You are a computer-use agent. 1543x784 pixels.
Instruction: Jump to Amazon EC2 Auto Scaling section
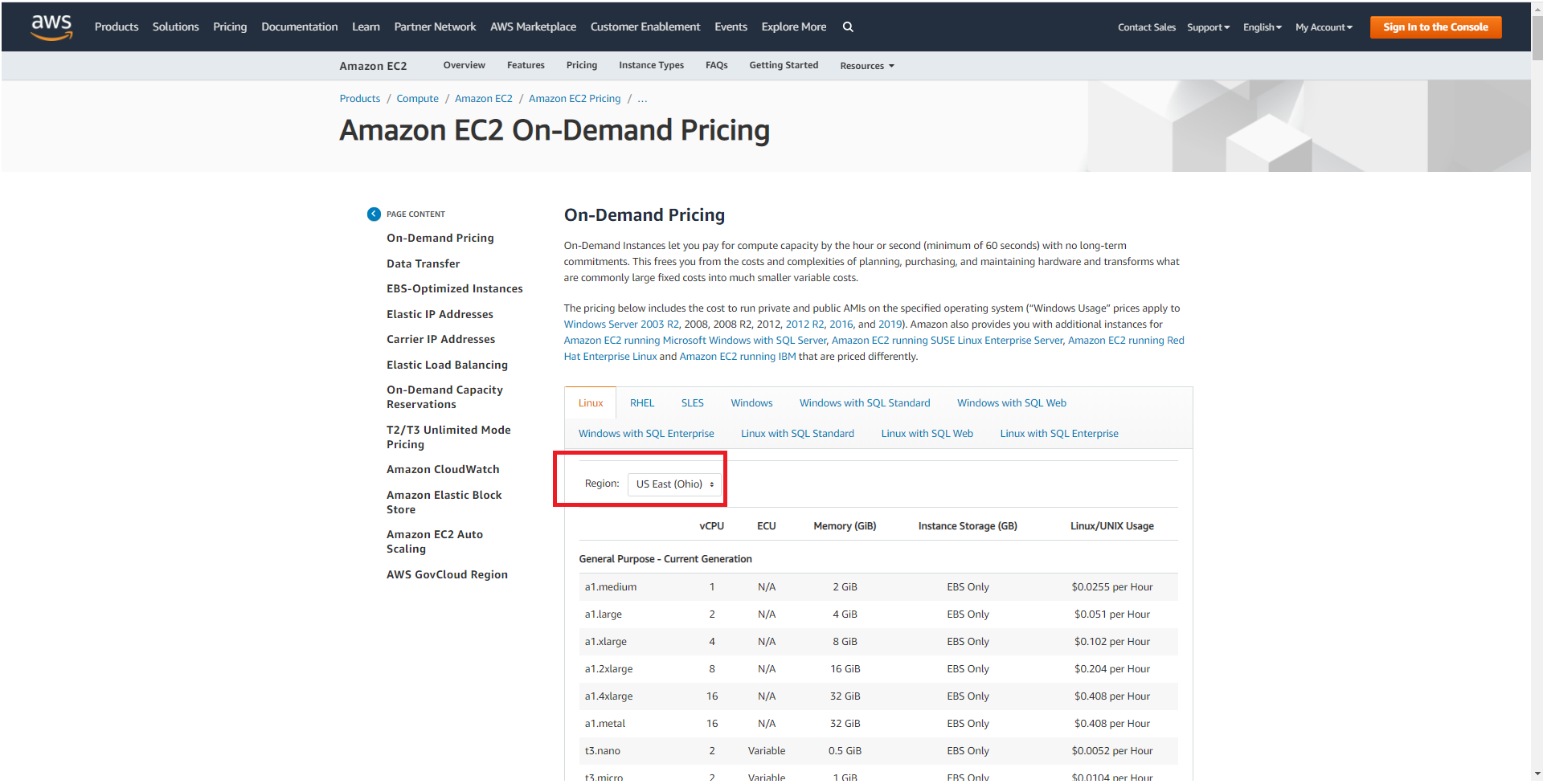[435, 541]
